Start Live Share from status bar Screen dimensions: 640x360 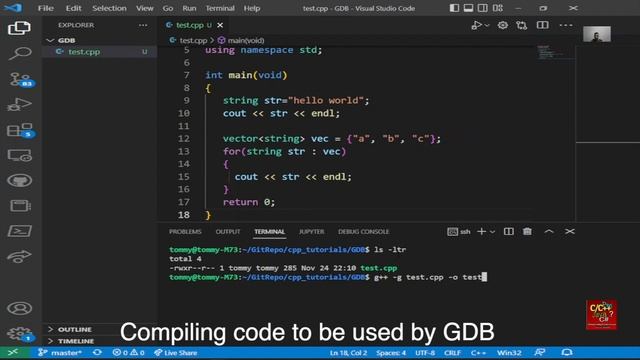click(x=176, y=353)
